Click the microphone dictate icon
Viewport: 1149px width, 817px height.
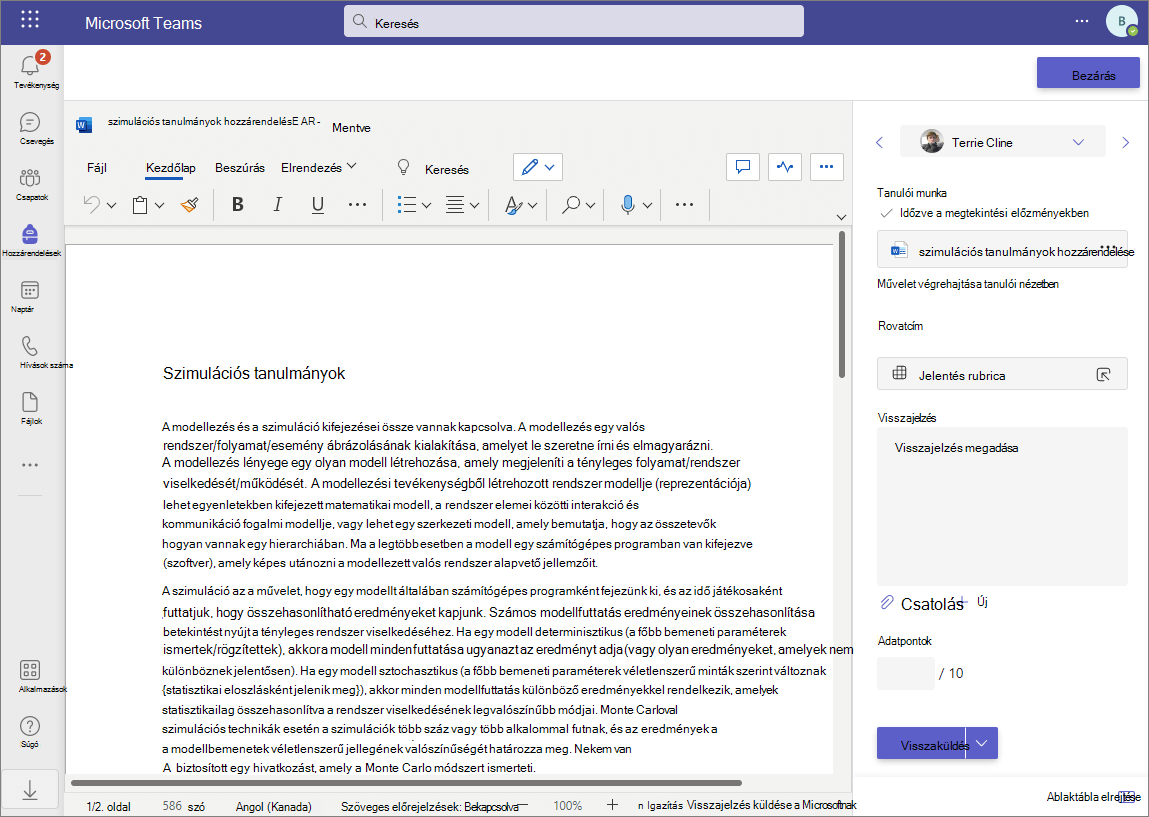click(627, 205)
